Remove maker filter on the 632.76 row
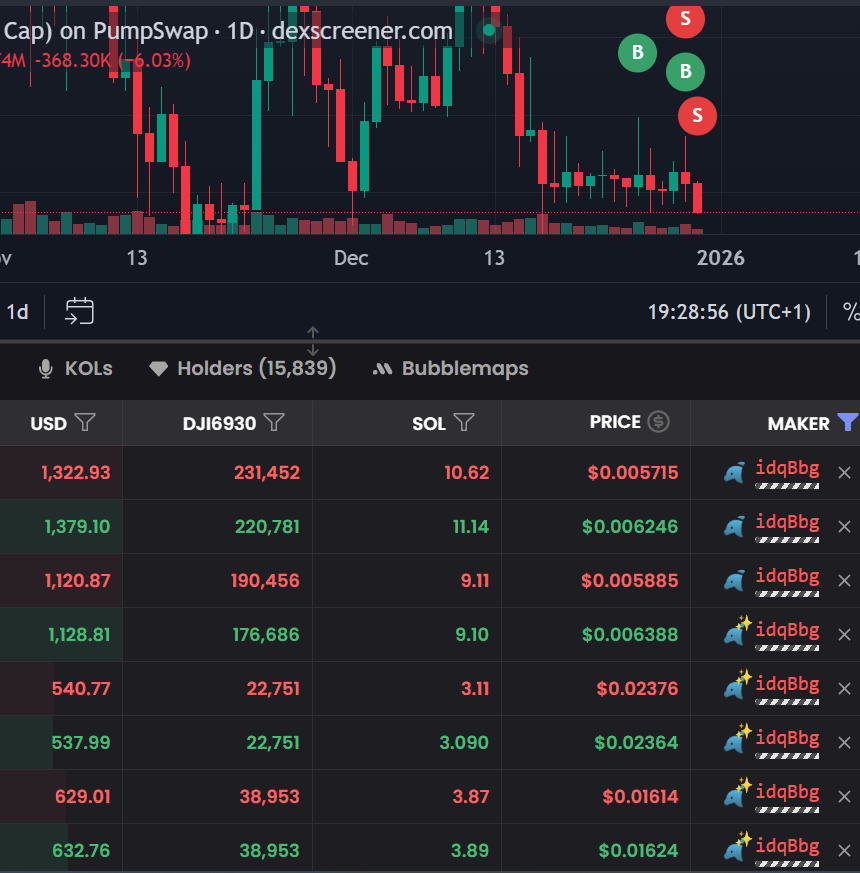The image size is (860, 873). (844, 851)
